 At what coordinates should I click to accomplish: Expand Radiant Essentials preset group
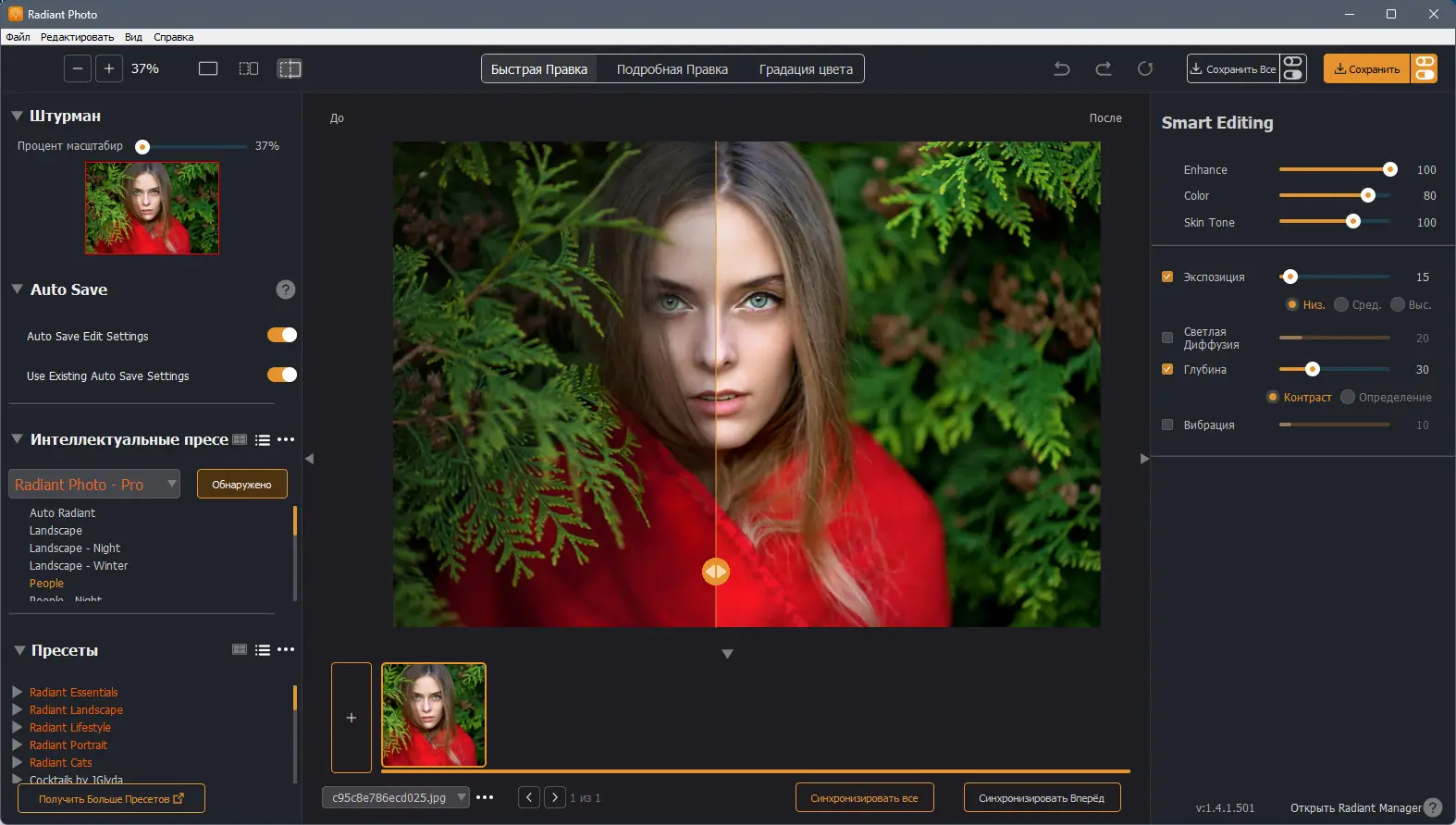pyautogui.click(x=17, y=692)
